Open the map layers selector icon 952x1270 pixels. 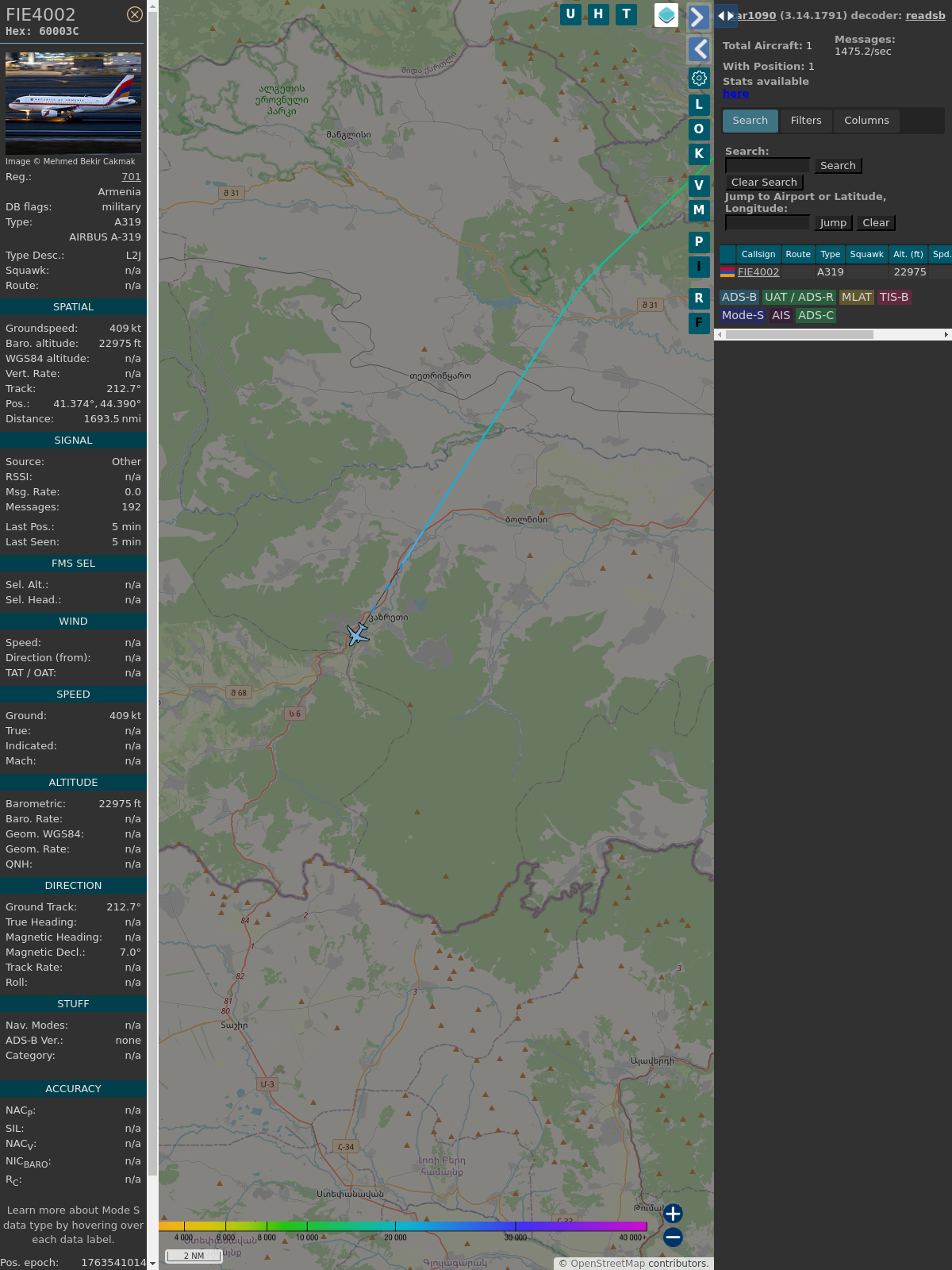tap(666, 15)
